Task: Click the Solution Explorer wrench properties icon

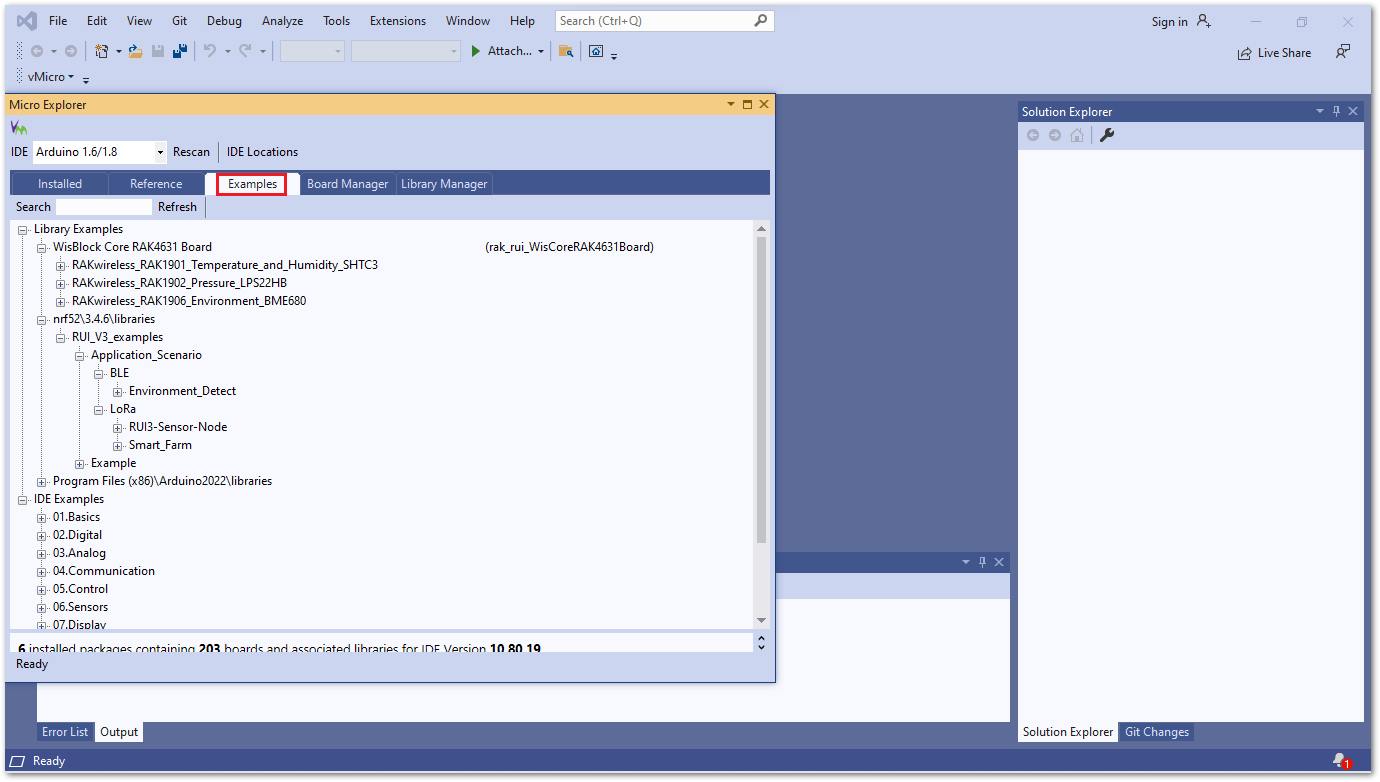Action: pos(1107,135)
